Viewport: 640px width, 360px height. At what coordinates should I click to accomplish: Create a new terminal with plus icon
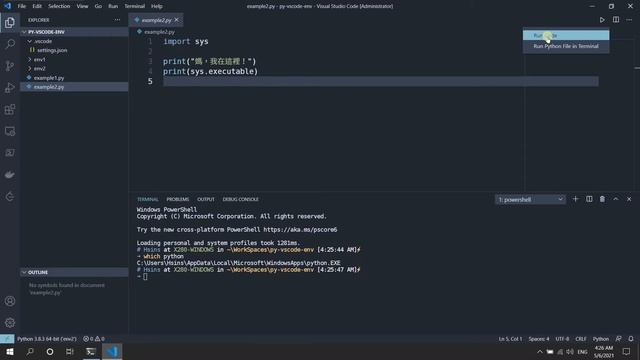pos(576,199)
